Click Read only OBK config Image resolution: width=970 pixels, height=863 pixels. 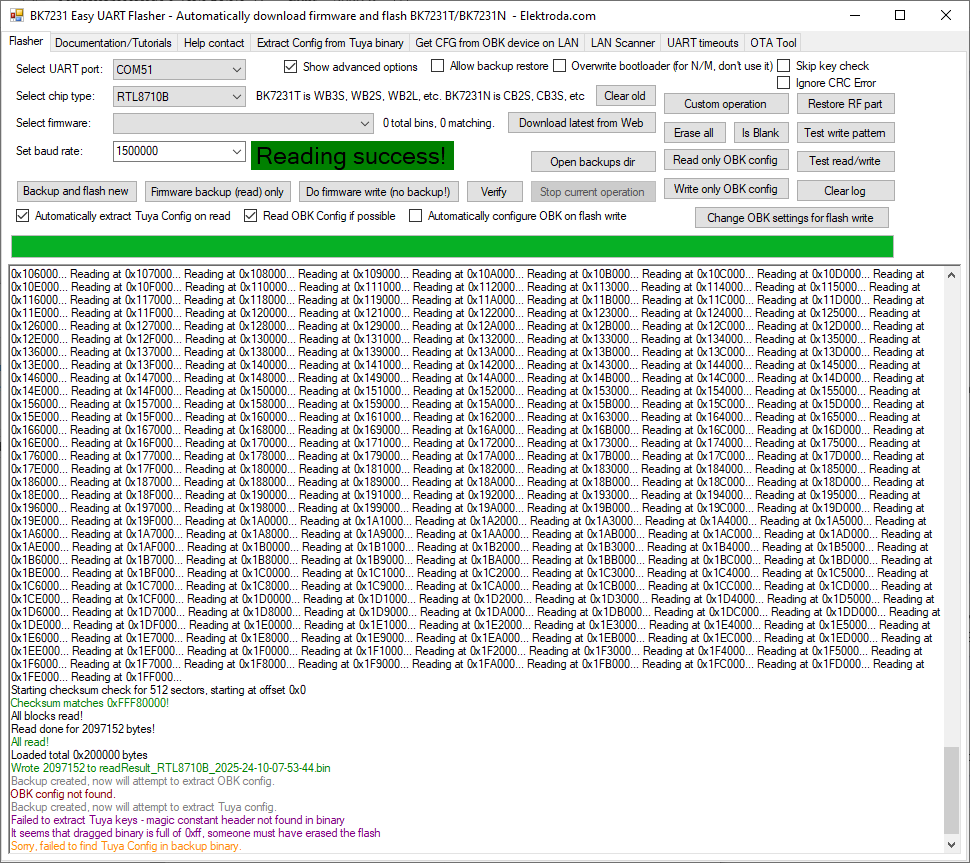coord(725,160)
